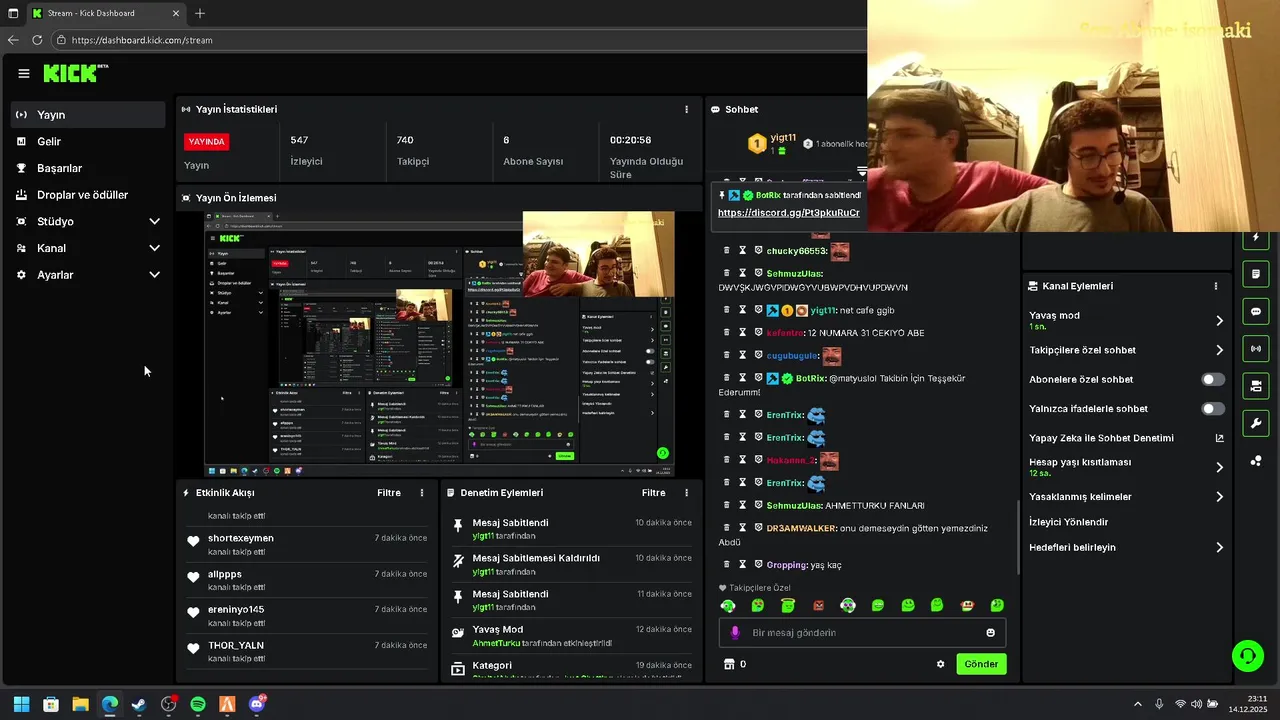Open File Explorer from the taskbar
The height and width of the screenshot is (720, 1280).
click(80, 704)
